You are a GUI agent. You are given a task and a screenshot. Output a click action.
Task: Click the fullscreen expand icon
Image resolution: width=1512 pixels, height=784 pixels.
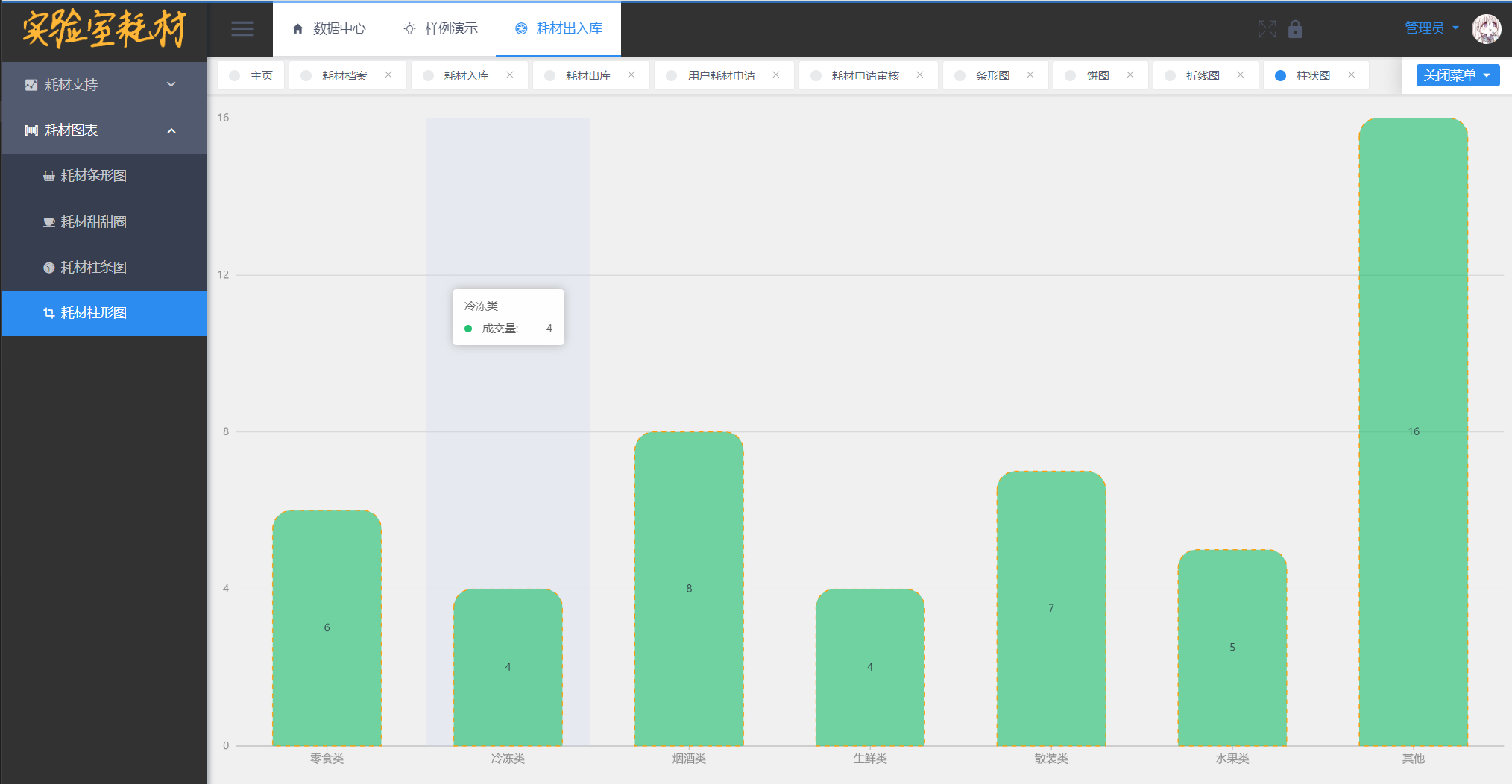1267,29
